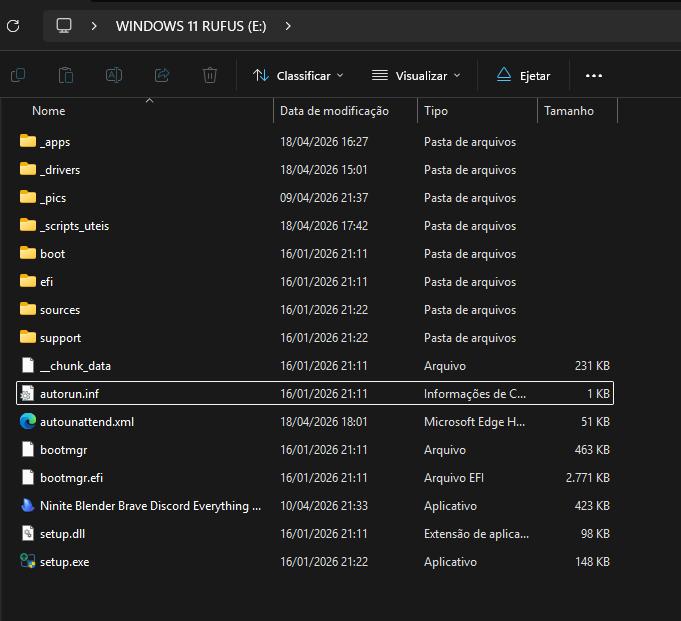Click the Share toolbar icon
The image size is (681, 621).
pos(162,75)
